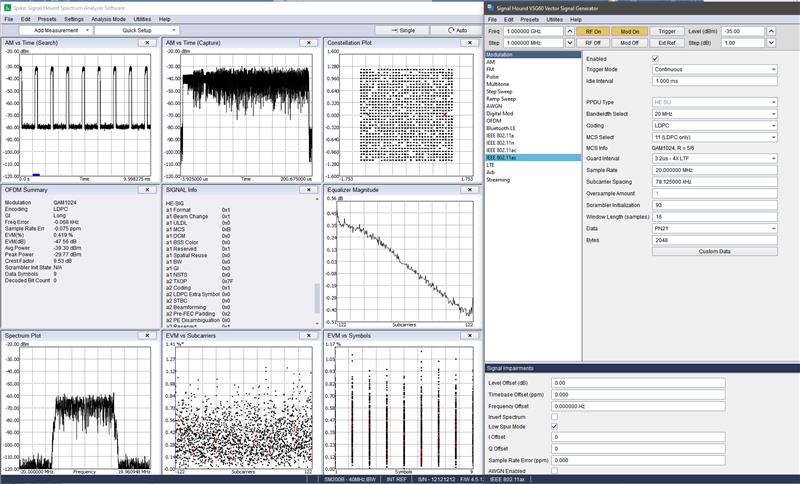Open the Presets menu in VSG60 window
The image size is (800, 484).
click(x=530, y=19)
